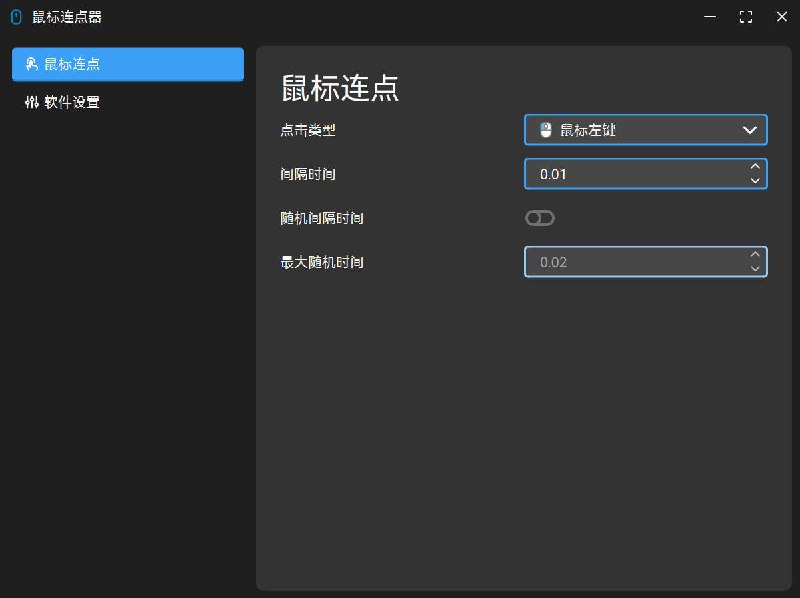The image size is (800, 598).
Task: Select 鼠标左键 from the click type combo box
Action: 645,129
